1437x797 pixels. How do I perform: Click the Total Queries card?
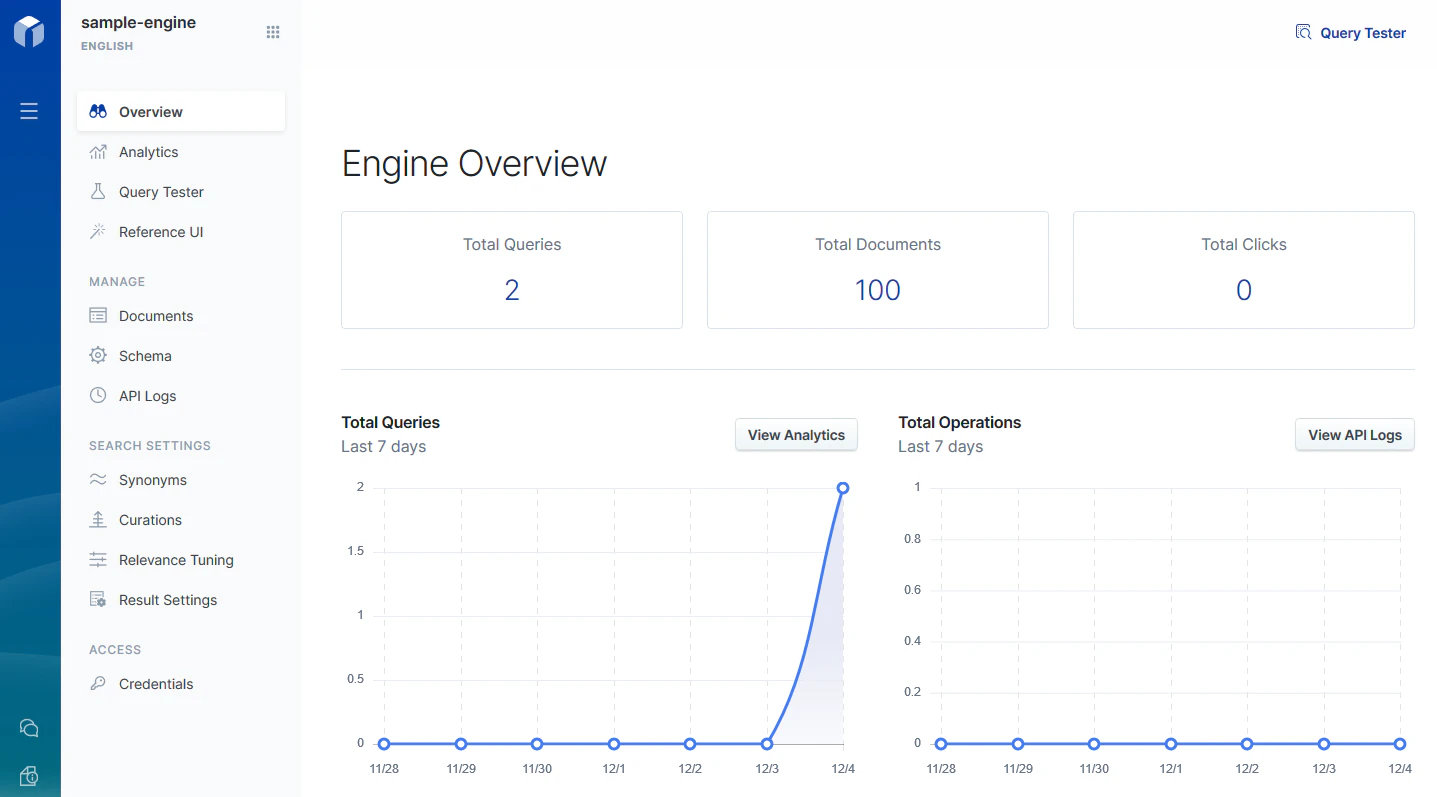coord(512,270)
